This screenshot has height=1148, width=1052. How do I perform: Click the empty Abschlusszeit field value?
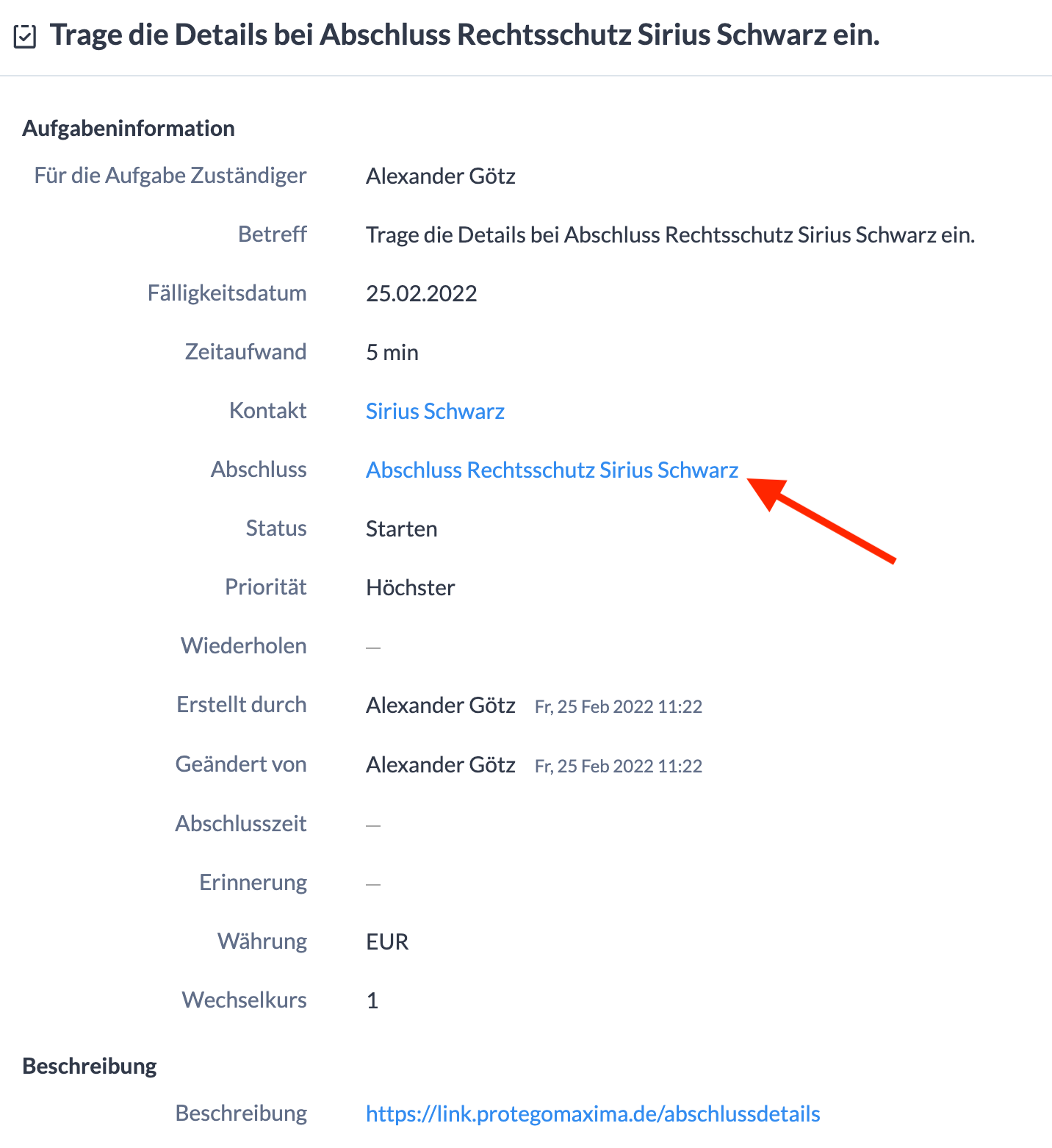click(373, 825)
